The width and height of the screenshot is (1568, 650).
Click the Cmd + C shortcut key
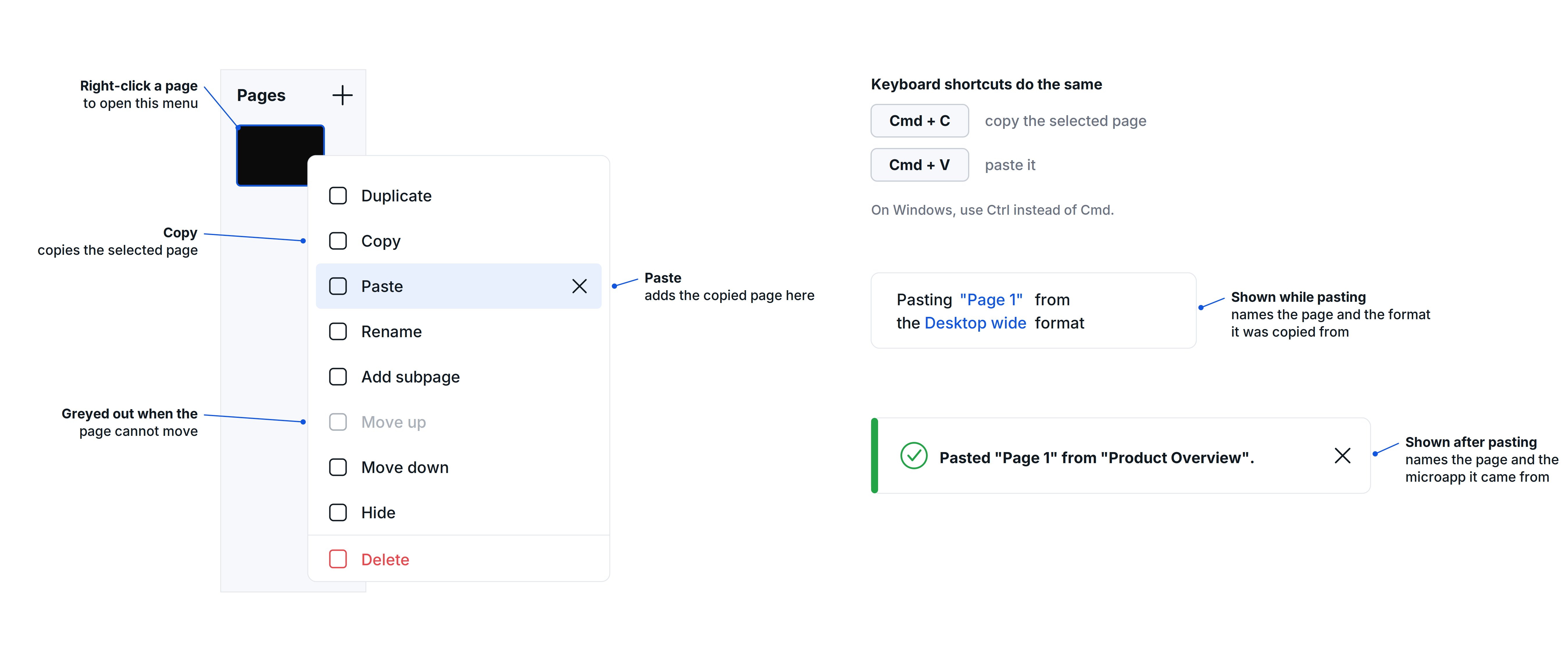pyautogui.click(x=919, y=120)
